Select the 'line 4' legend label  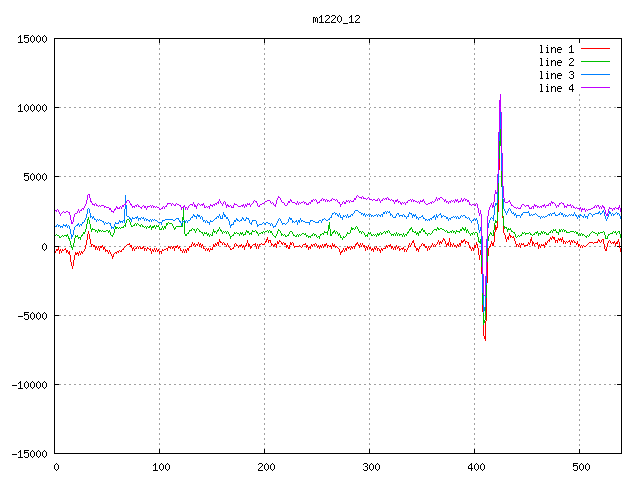click(556, 88)
